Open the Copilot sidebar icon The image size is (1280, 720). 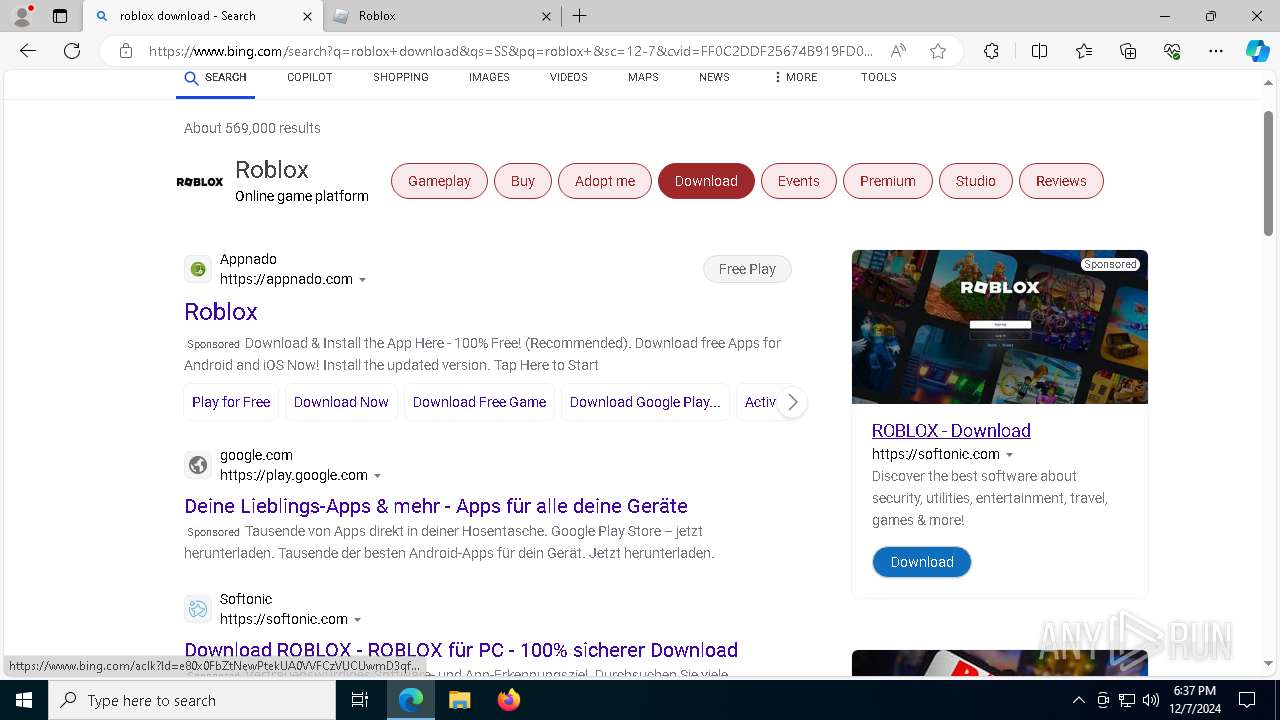[1257, 51]
